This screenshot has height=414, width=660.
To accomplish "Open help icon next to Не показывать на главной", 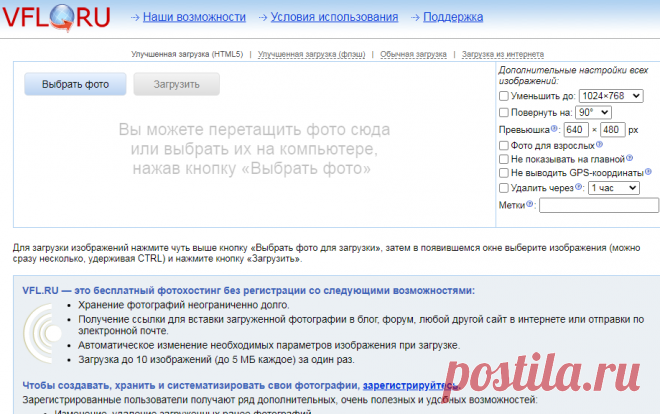I will [x=629, y=158].
